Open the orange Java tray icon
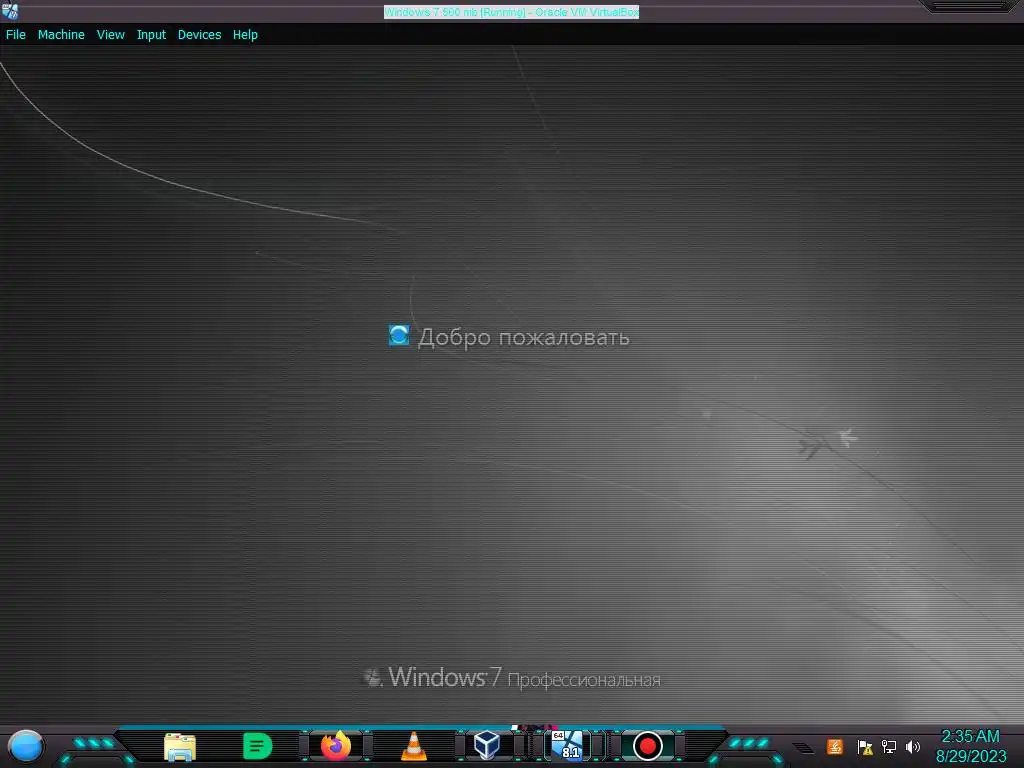Screen dimensions: 1024x768 coord(835,746)
